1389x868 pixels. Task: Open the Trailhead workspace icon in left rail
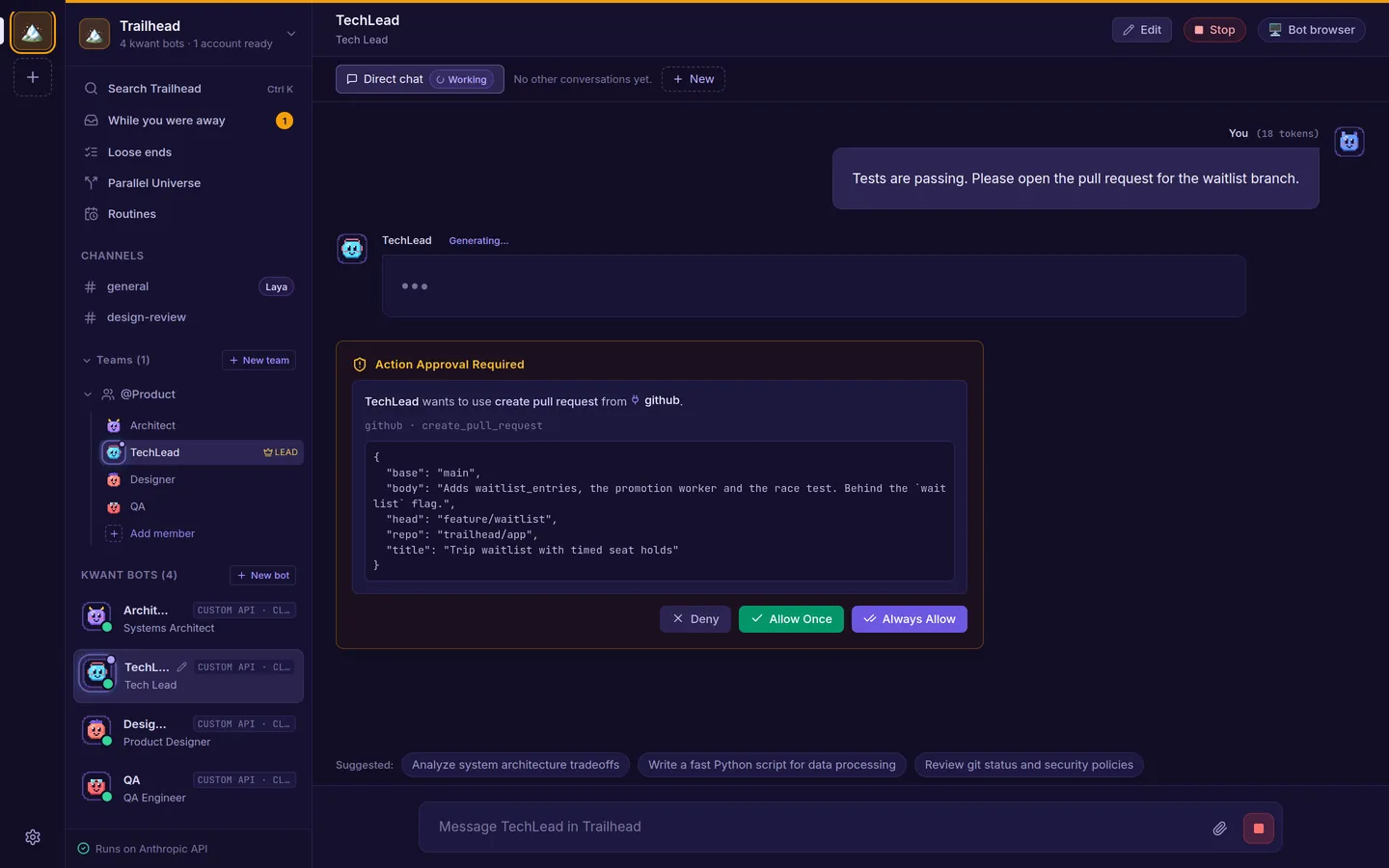[32, 33]
